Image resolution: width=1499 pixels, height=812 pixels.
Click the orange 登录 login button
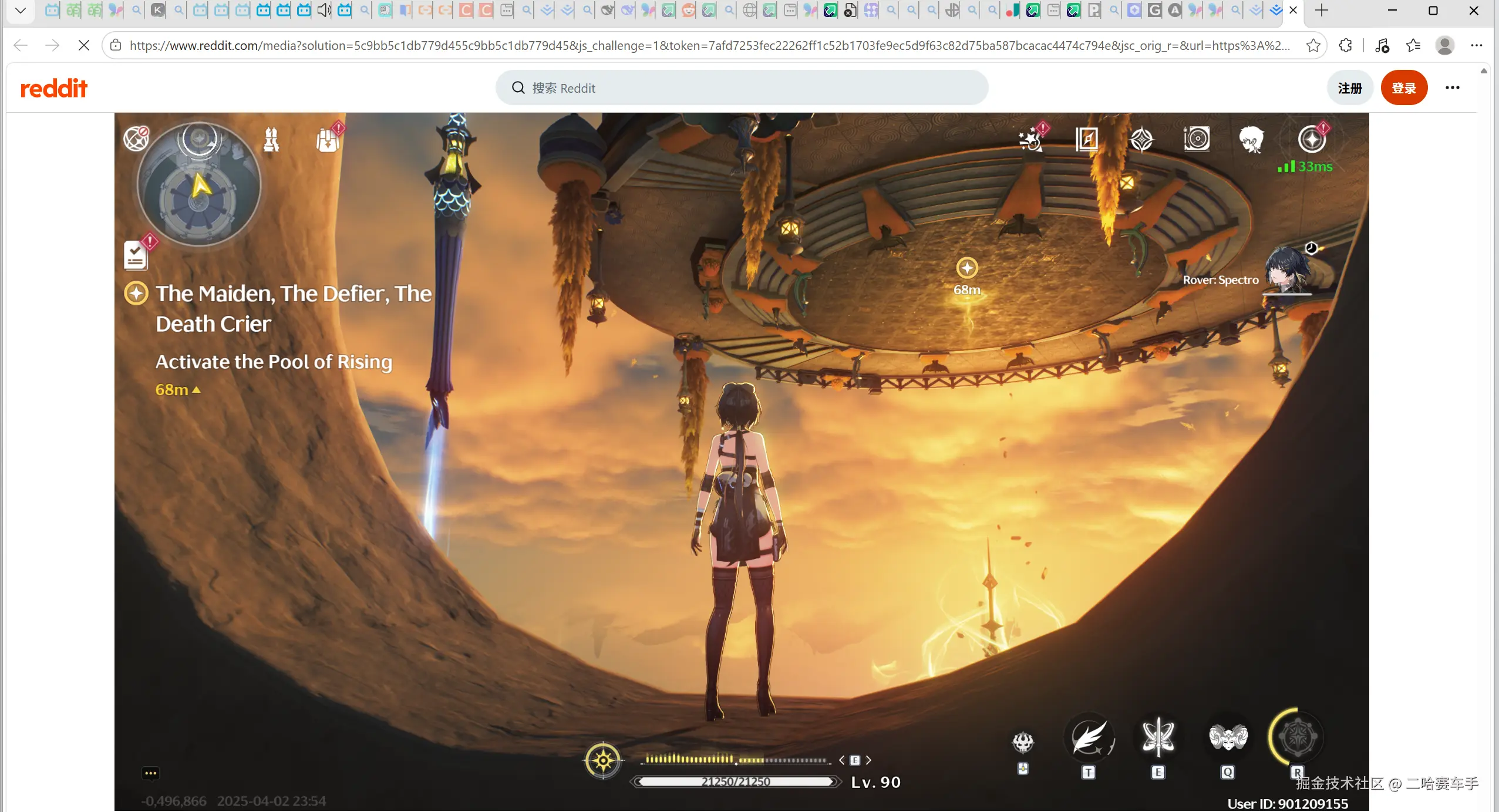click(x=1403, y=88)
